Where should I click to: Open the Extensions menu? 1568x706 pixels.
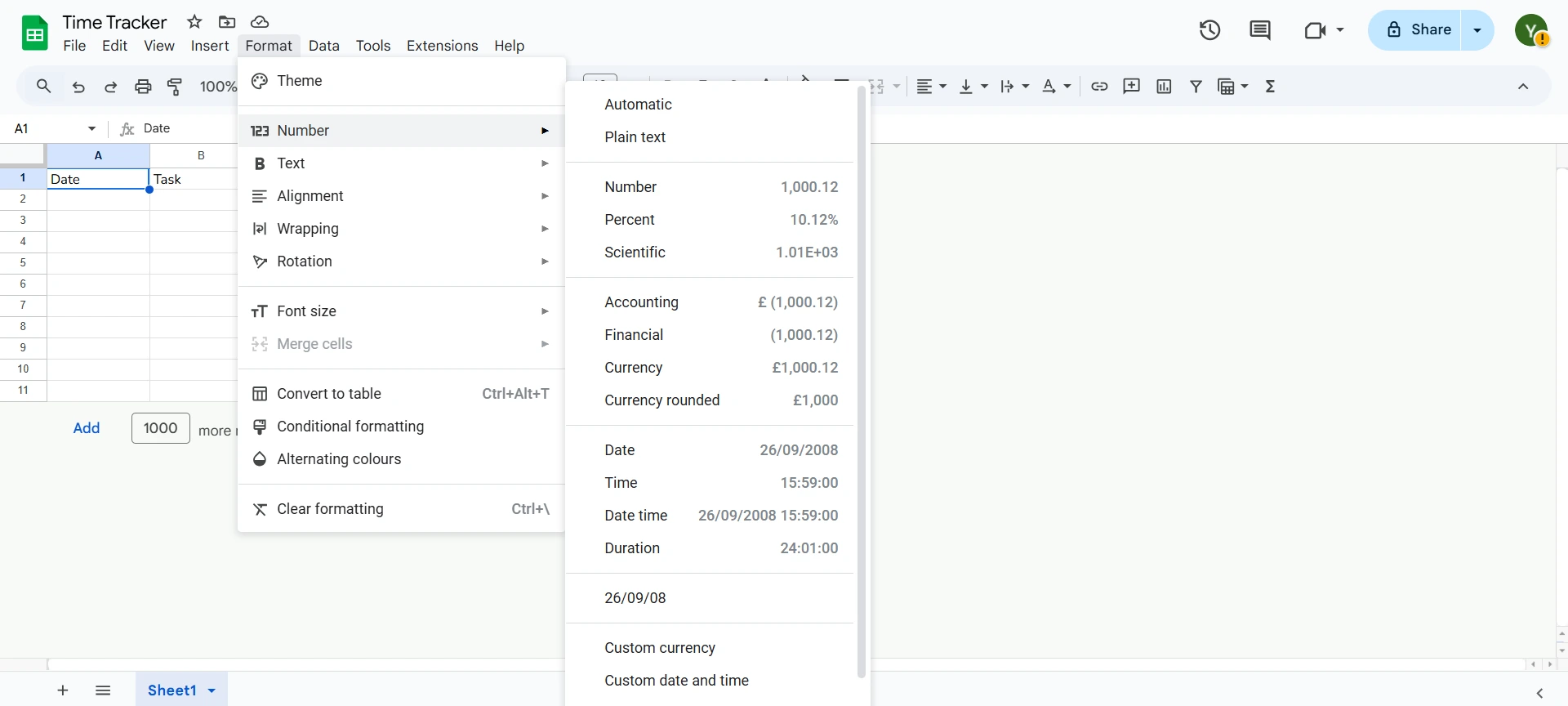pyautogui.click(x=442, y=46)
